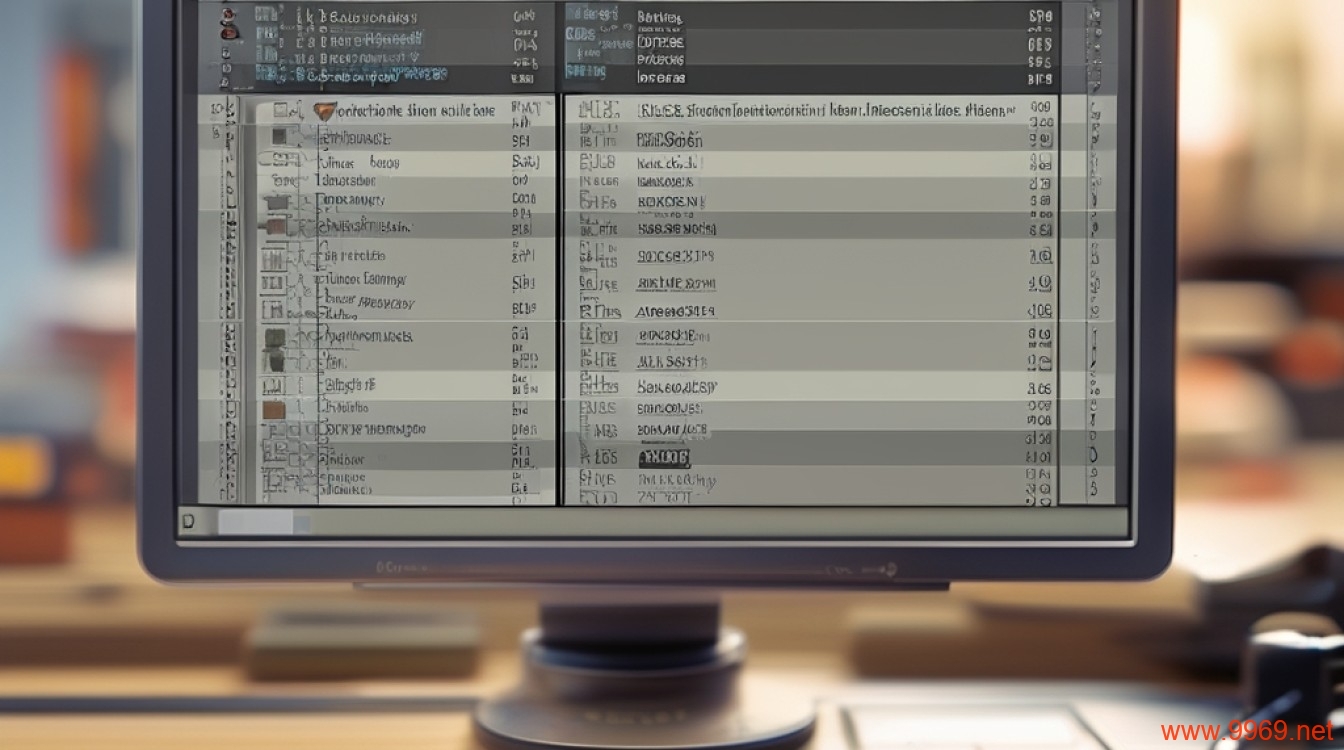Click the orange shield icon in left pane header
This screenshot has height=750, width=1344.
(x=324, y=111)
